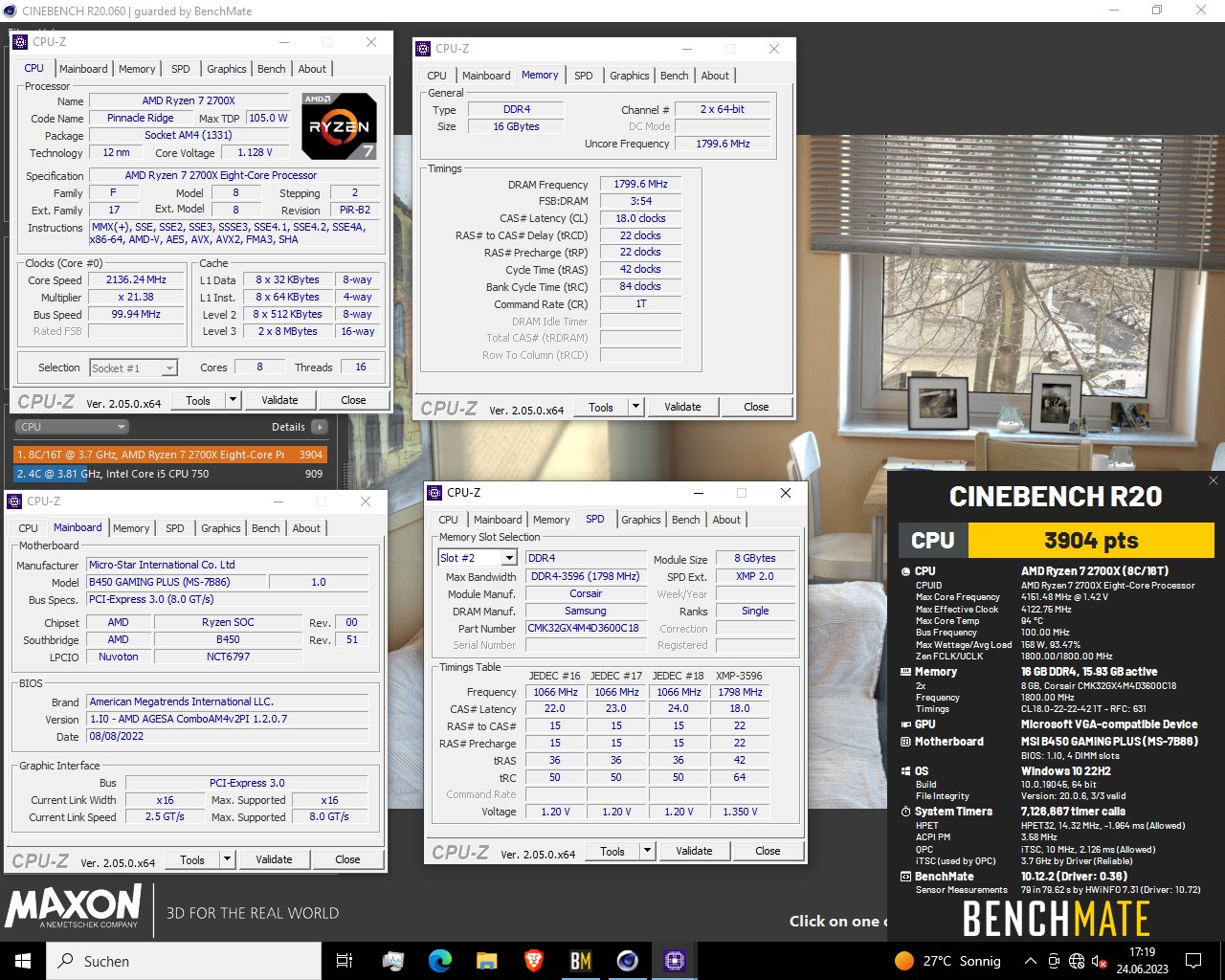The image size is (1225, 980).
Task: Open Tools dropdown arrow in CPU window
Action: pyautogui.click(x=233, y=400)
